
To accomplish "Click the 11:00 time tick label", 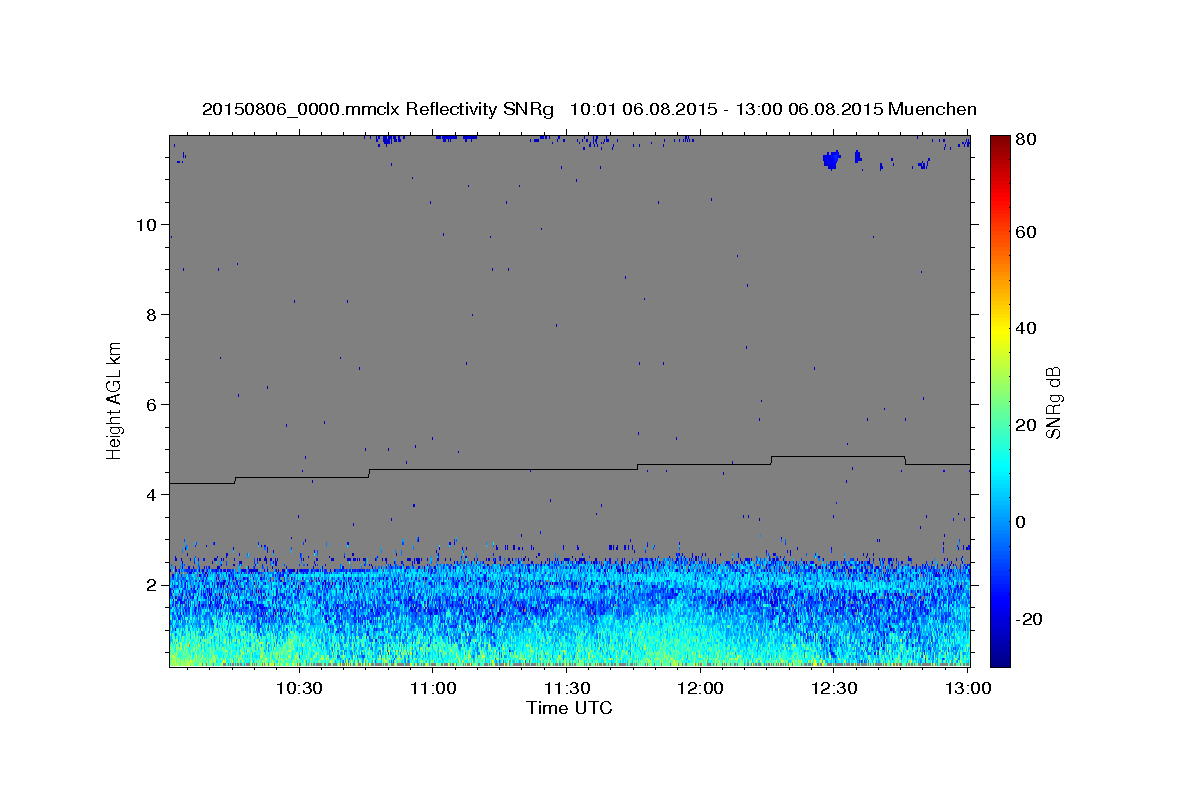I will [x=433, y=689].
